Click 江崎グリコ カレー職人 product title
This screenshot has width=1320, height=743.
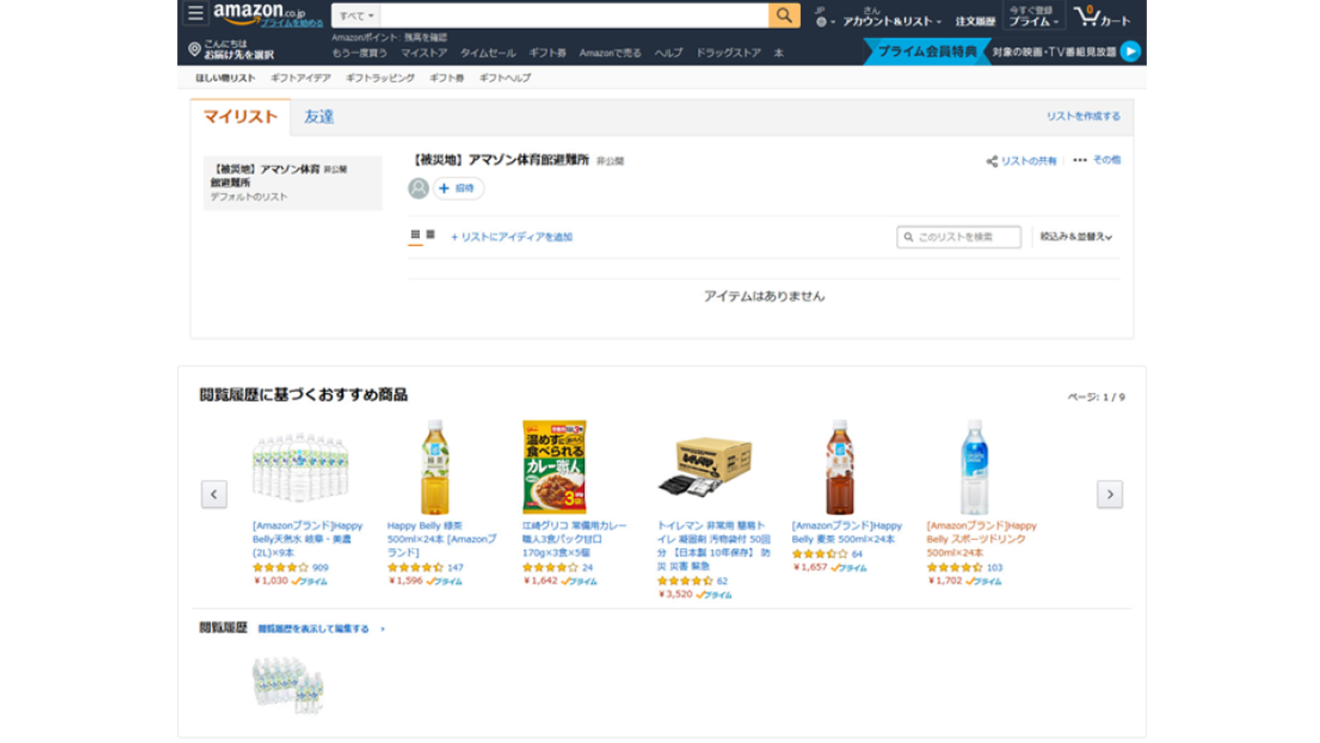point(575,539)
